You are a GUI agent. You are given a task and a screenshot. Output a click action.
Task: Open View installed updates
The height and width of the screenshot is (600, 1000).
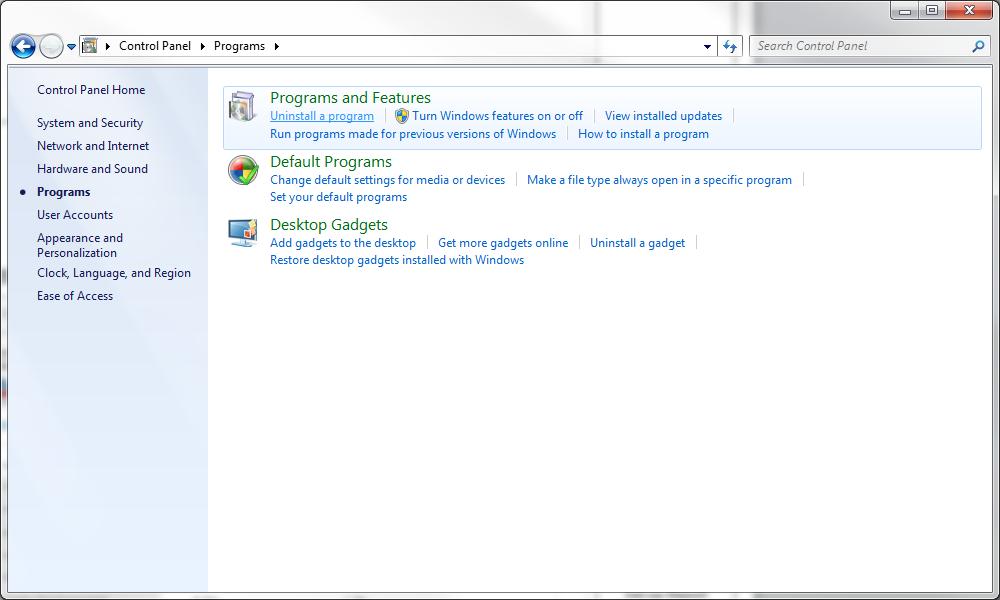pyautogui.click(x=663, y=116)
